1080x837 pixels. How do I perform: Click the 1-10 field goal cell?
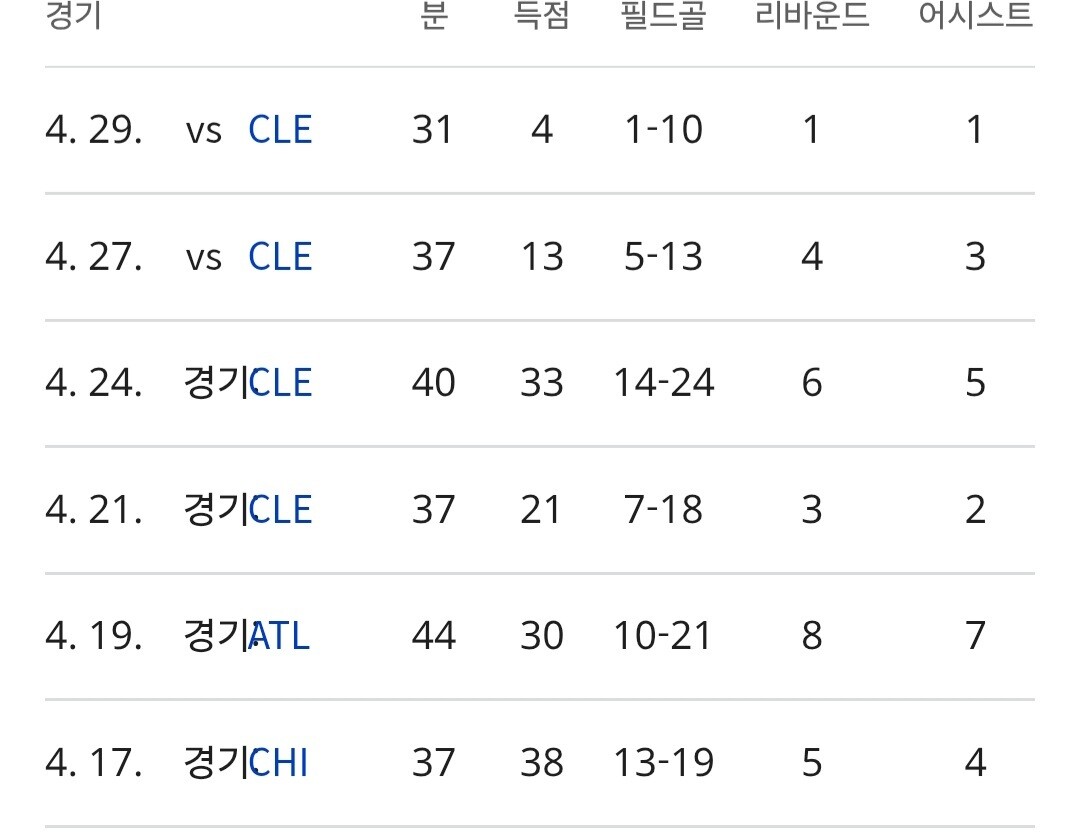pyautogui.click(x=664, y=130)
